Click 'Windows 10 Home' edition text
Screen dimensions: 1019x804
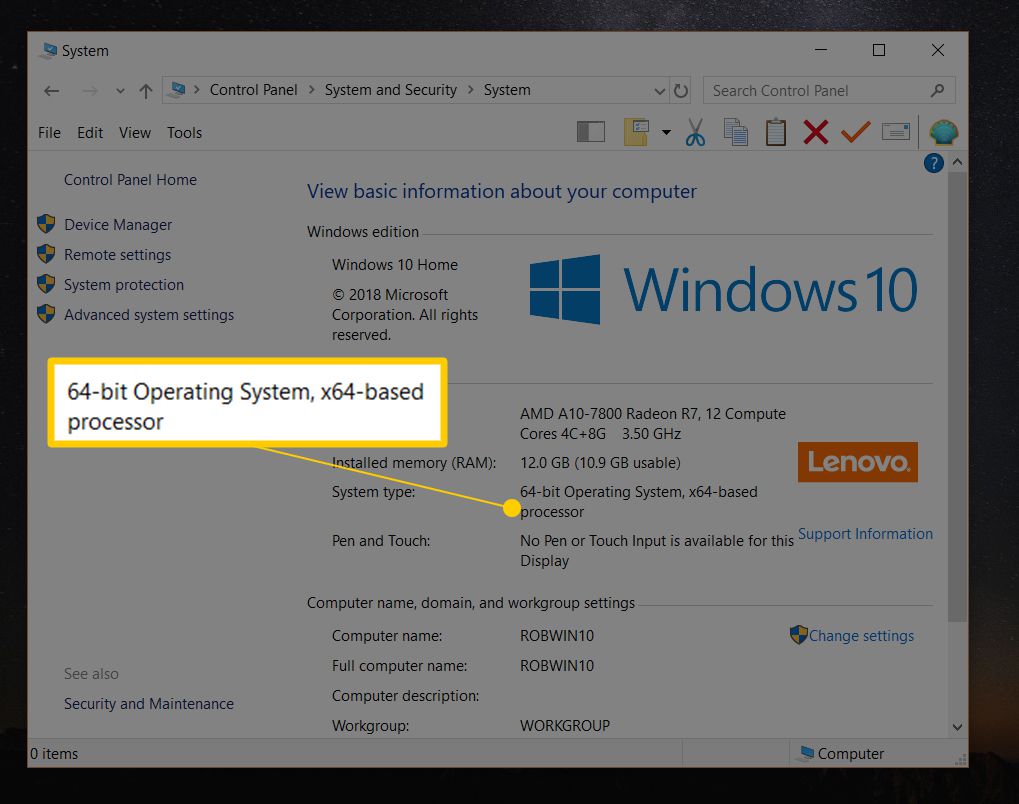click(394, 265)
